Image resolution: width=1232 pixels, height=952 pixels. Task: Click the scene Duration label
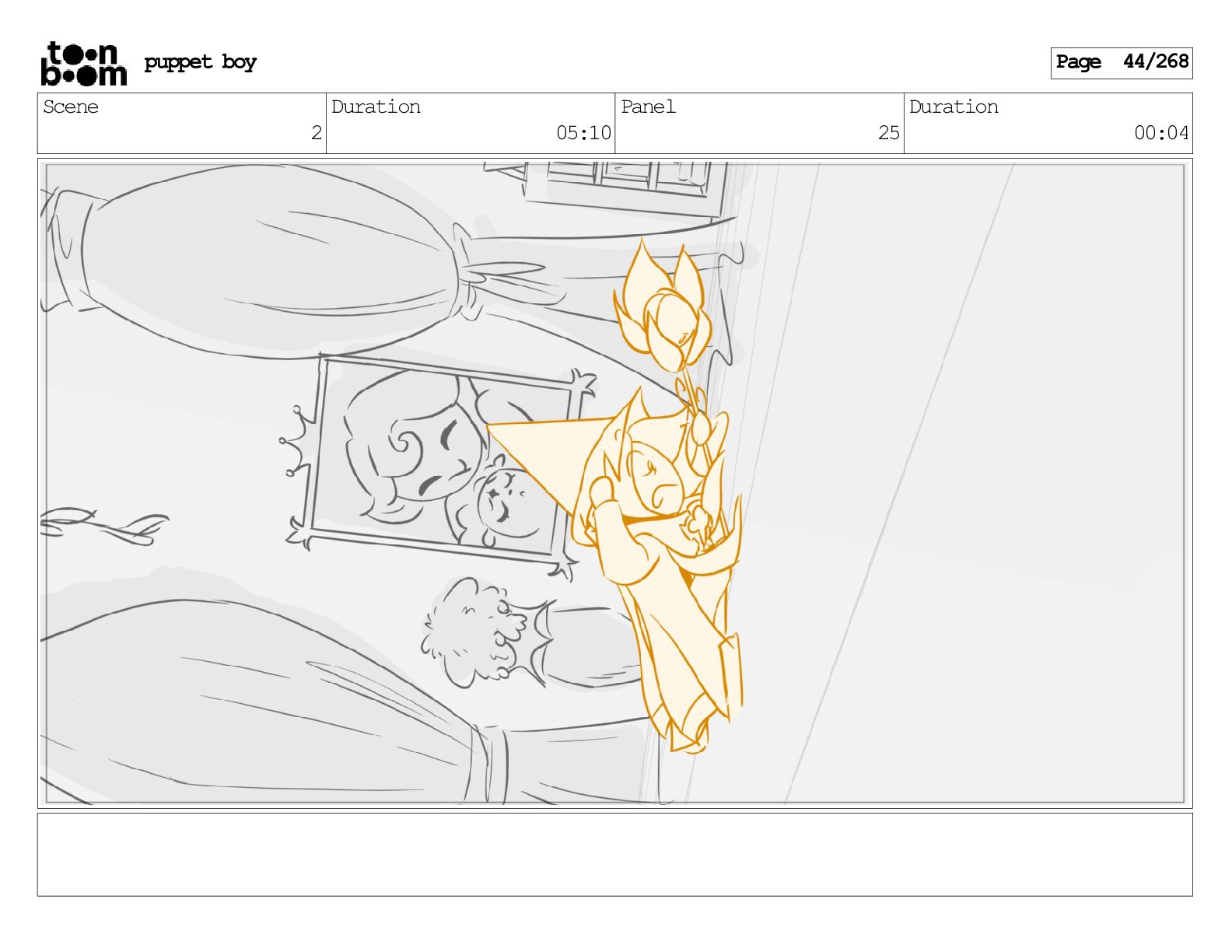tap(376, 107)
